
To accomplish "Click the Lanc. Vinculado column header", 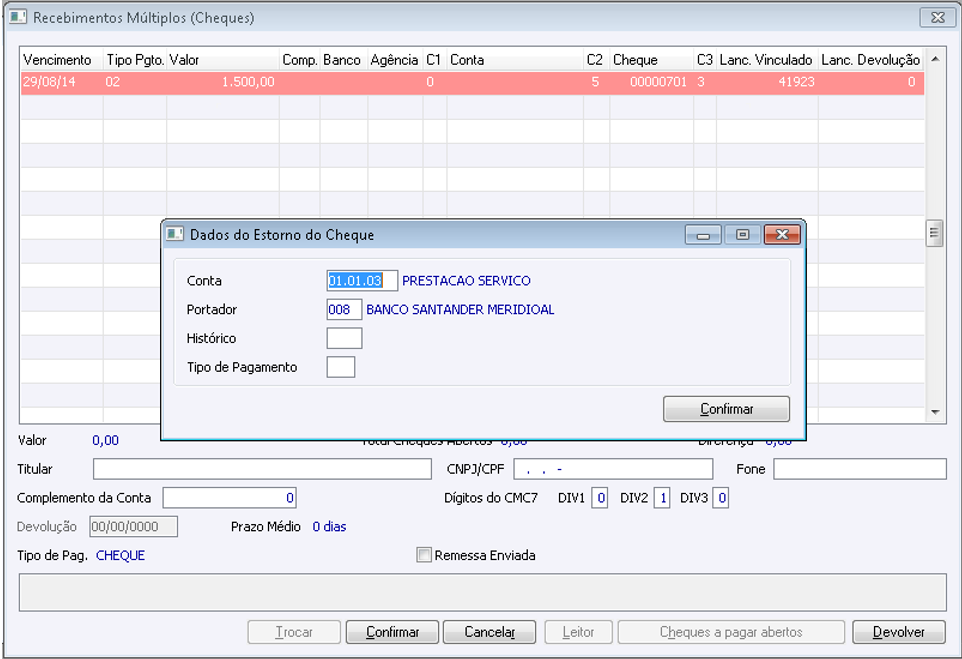I will (x=766, y=60).
